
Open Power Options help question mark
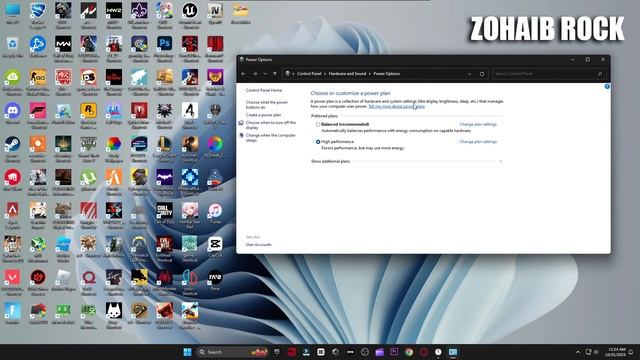click(x=607, y=87)
